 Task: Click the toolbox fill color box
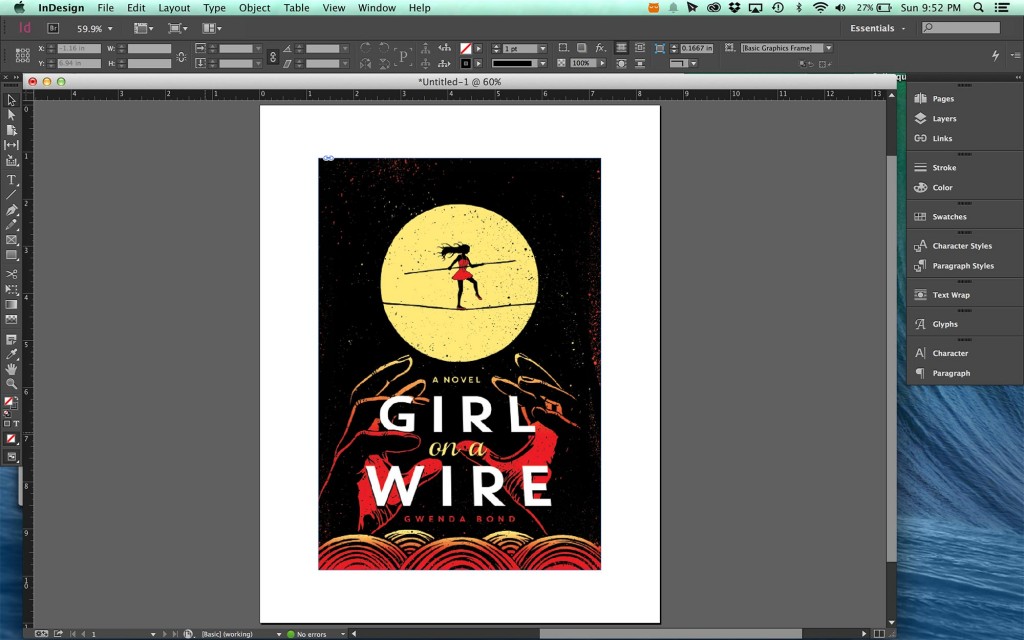point(8,402)
